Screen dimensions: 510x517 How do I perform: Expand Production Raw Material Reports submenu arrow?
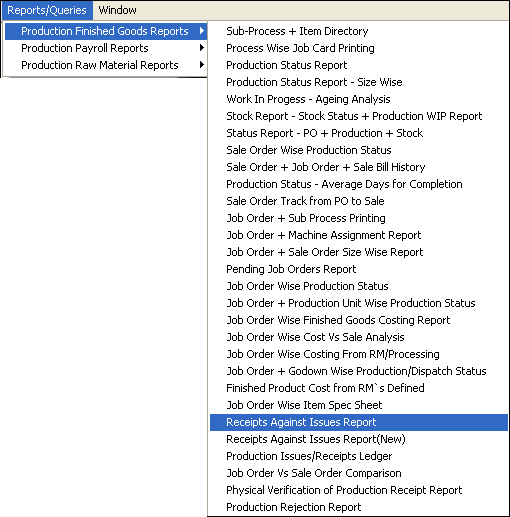pos(201,65)
